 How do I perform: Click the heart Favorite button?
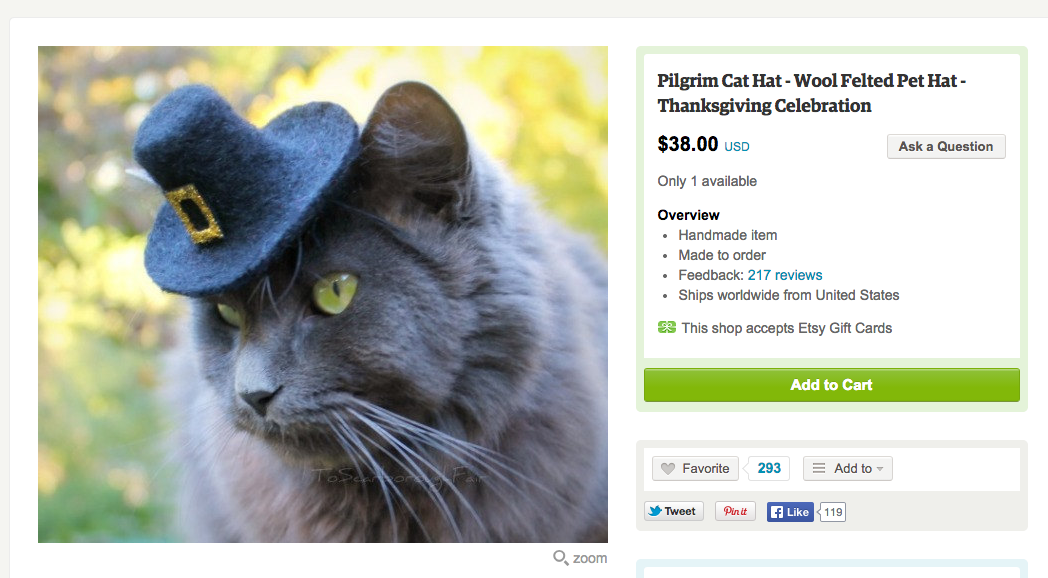695,468
